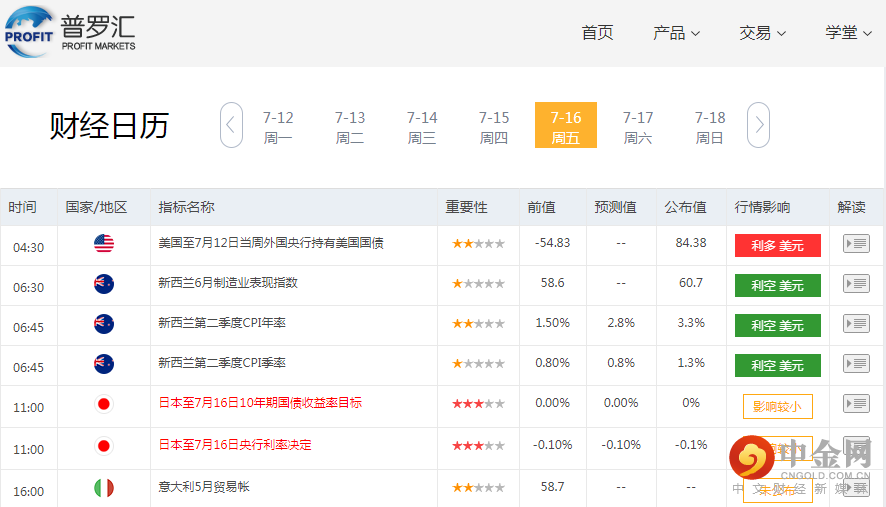Image resolution: width=886 pixels, height=507 pixels.
Task: Expand the 交易 dropdown menu
Action: [x=762, y=33]
